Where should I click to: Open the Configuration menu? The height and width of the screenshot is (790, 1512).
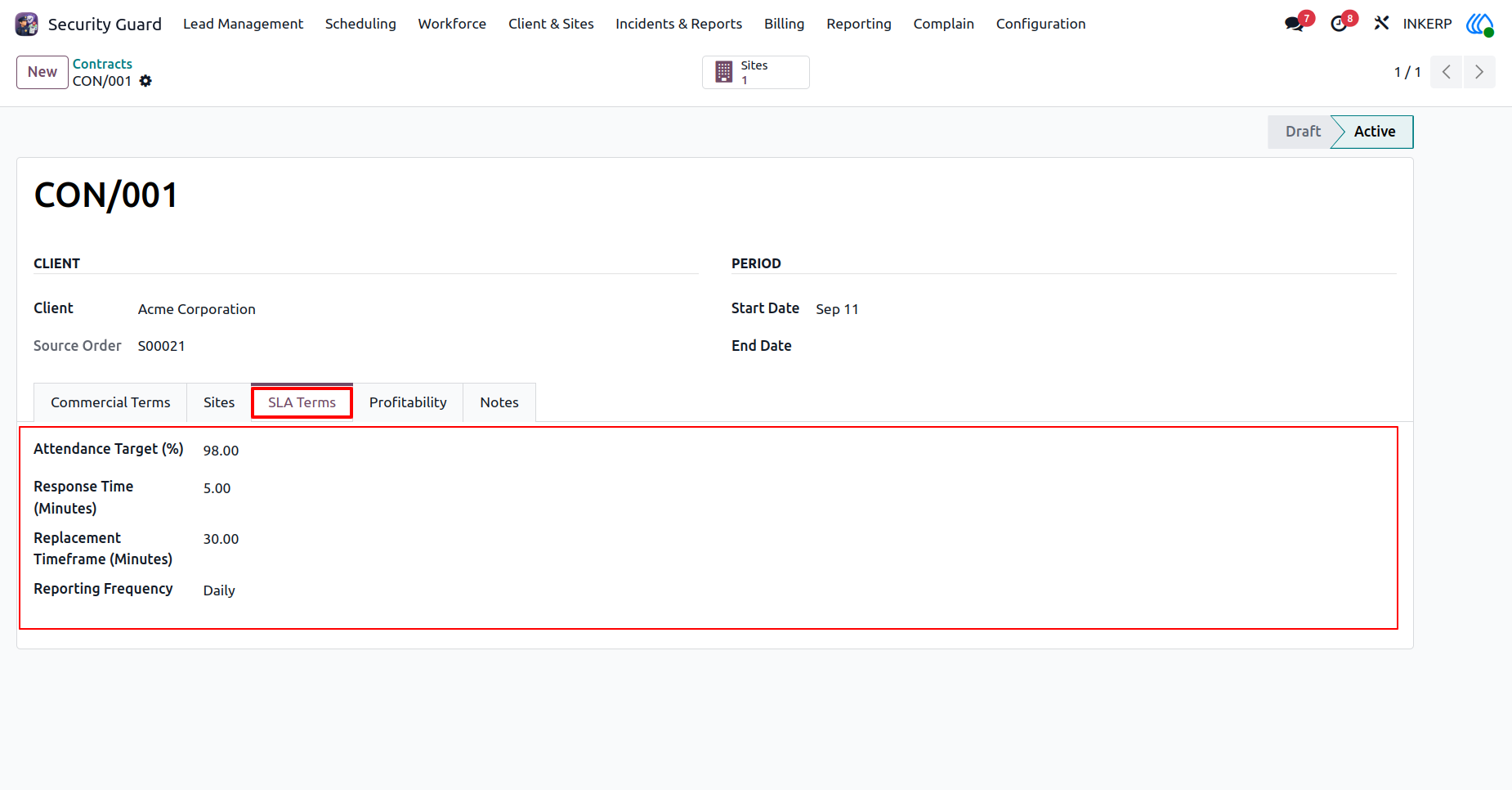point(1040,24)
